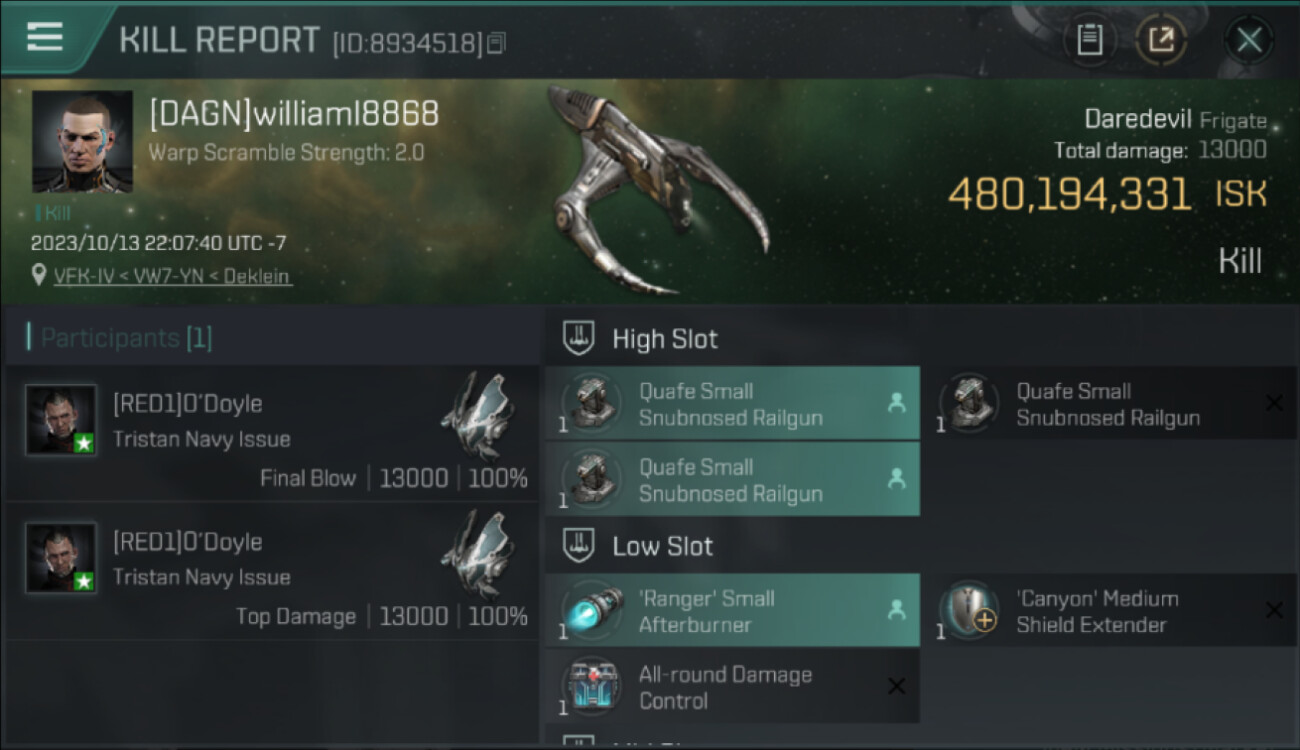Copy the kill report ID
This screenshot has height=750, width=1300.
(497, 43)
